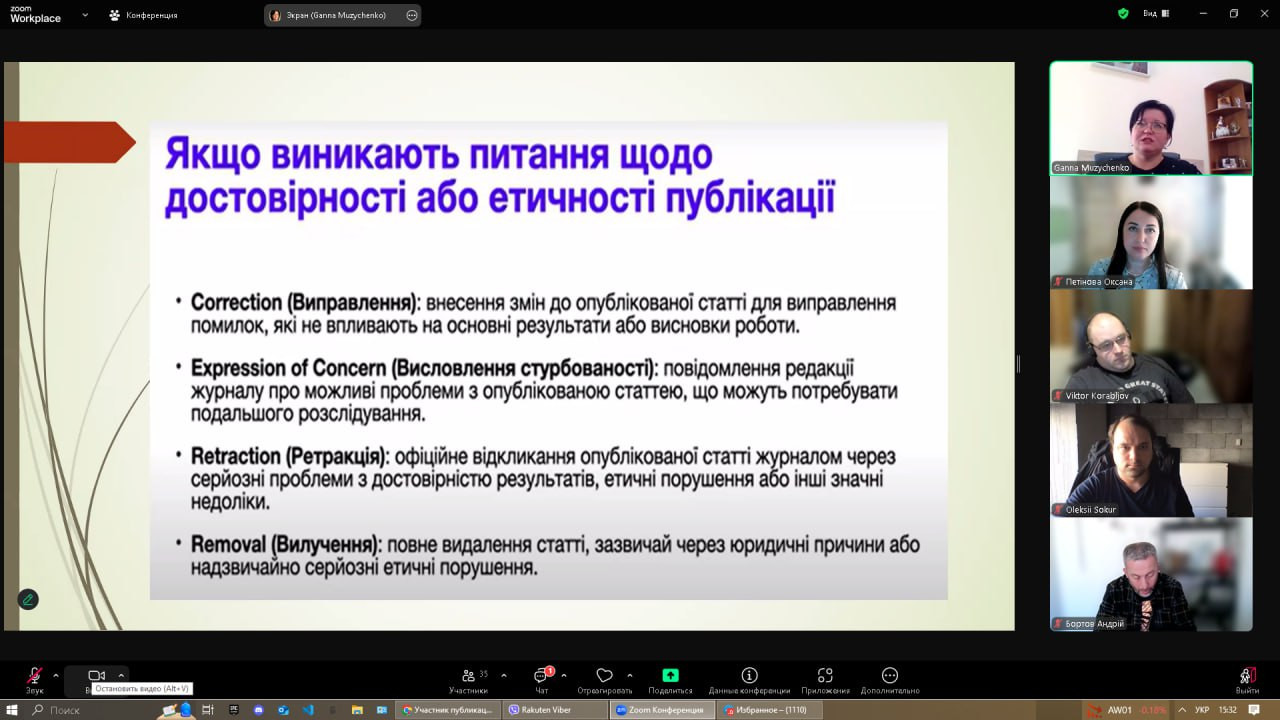Open Visual Studio Code from the taskbar
The width and height of the screenshot is (1280, 720).
(308, 709)
